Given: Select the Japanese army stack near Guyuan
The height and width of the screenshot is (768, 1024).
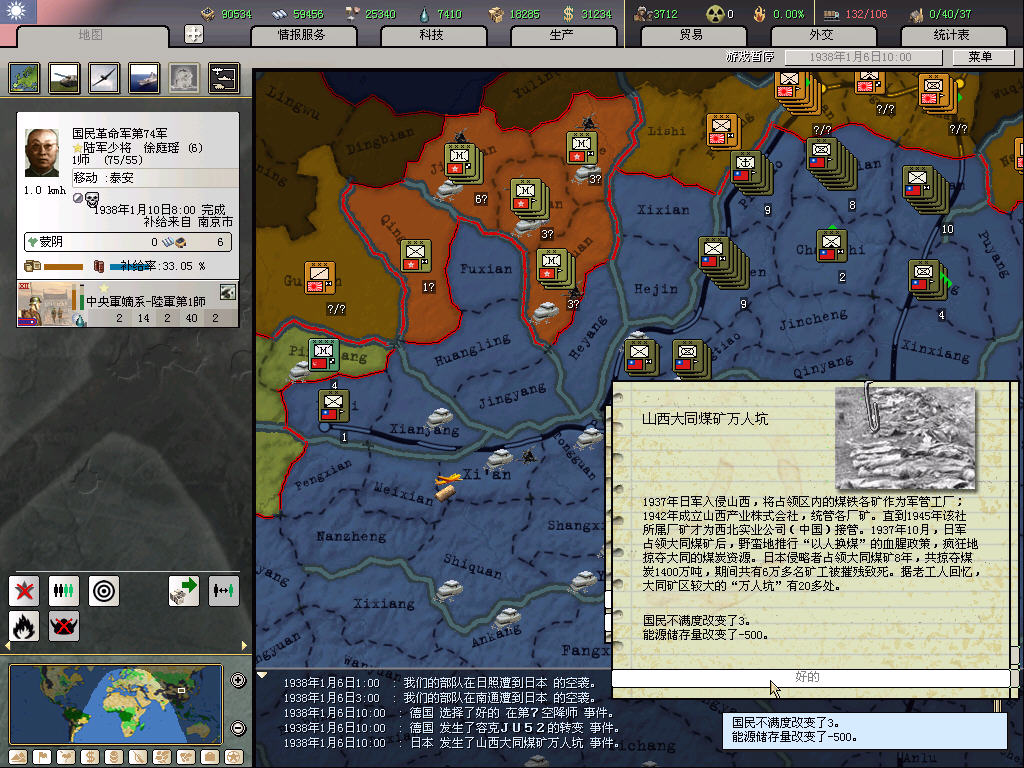Looking at the screenshot, I should point(320,278).
